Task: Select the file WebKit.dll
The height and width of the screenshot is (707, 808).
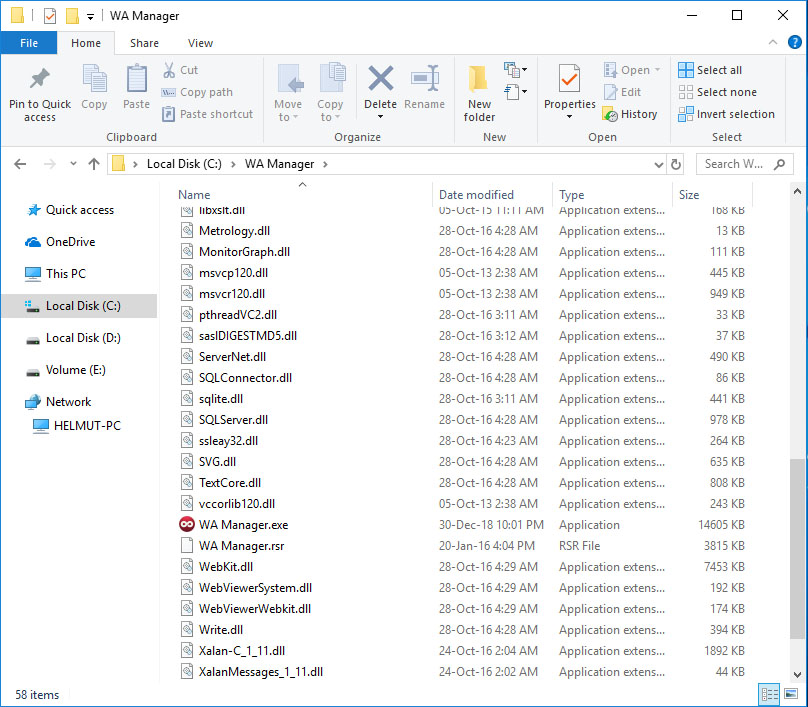Action: [x=226, y=567]
